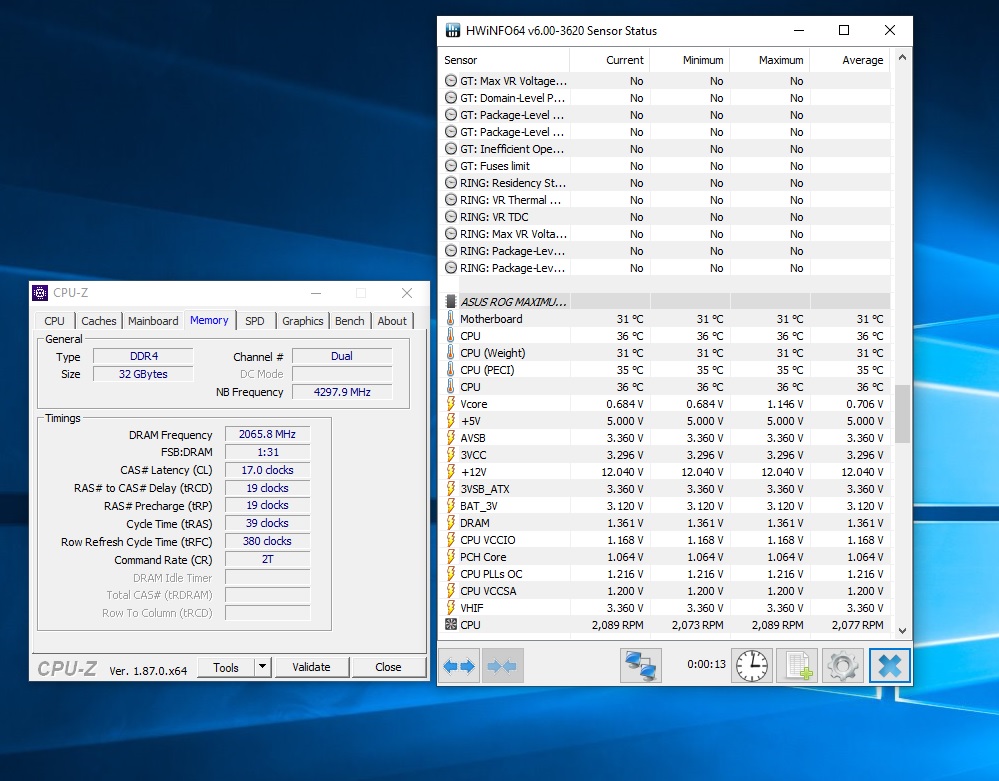Click the lightning icon beside AVSB
999x781 pixels.
pos(450,438)
